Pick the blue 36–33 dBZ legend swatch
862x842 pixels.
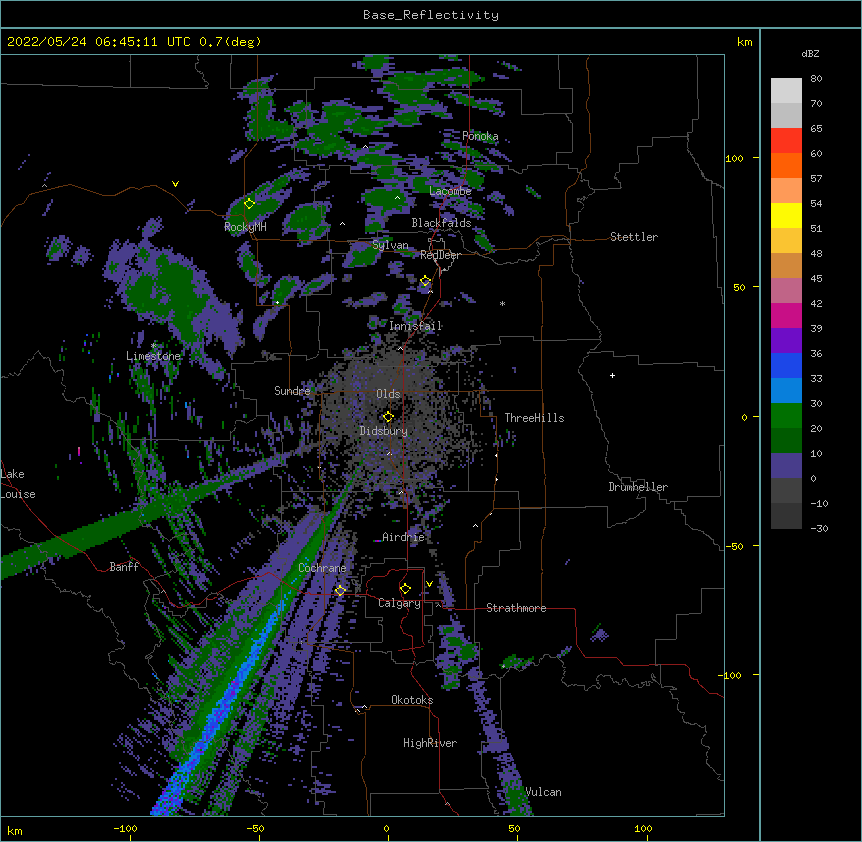[x=786, y=365]
